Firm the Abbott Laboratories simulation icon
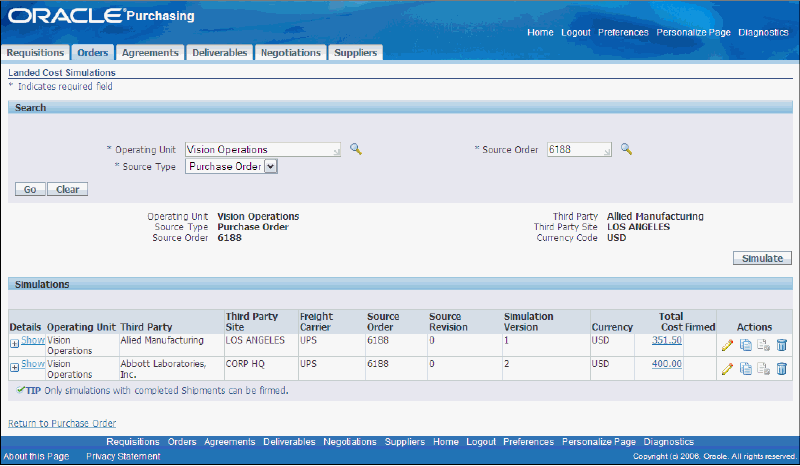 pos(763,369)
